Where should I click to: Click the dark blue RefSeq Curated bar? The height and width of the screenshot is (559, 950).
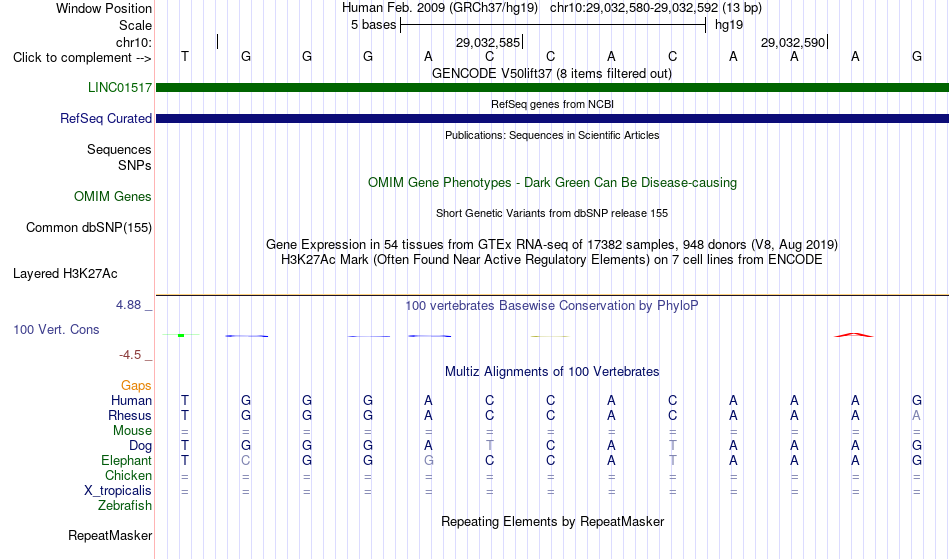point(552,118)
